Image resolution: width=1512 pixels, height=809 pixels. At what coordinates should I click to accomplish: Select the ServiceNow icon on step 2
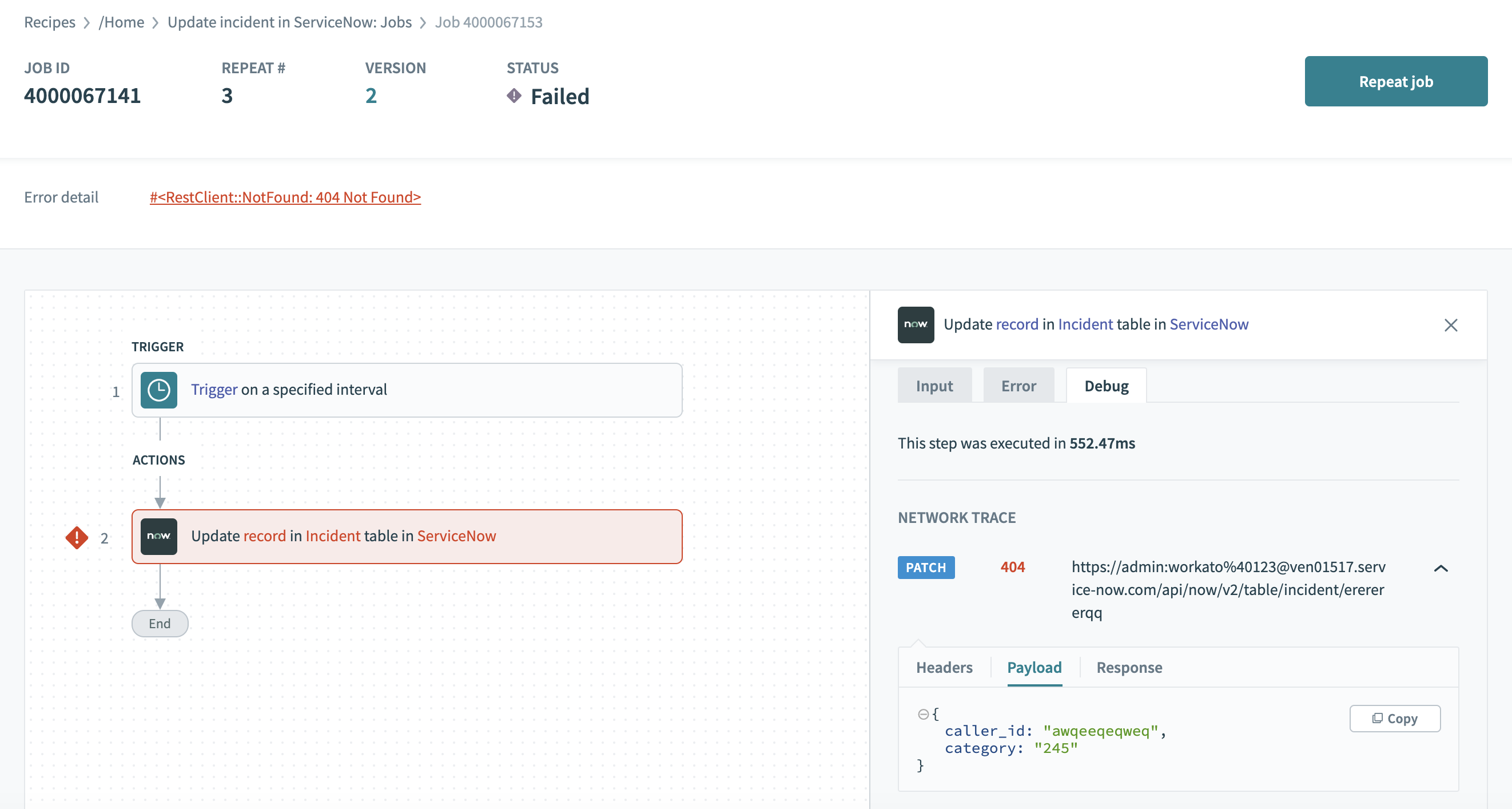pyautogui.click(x=158, y=536)
